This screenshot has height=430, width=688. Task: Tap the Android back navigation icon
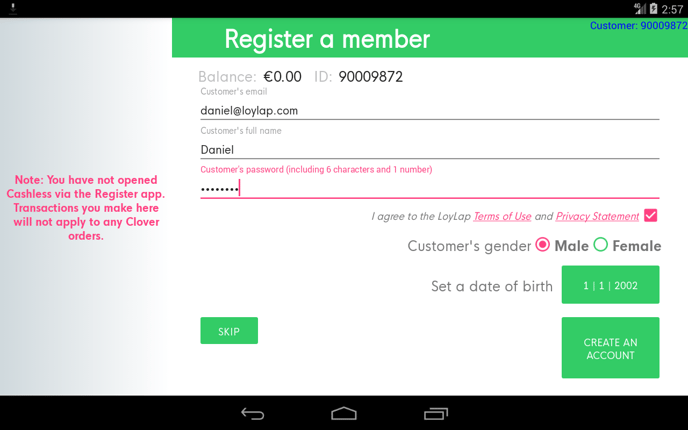252,413
